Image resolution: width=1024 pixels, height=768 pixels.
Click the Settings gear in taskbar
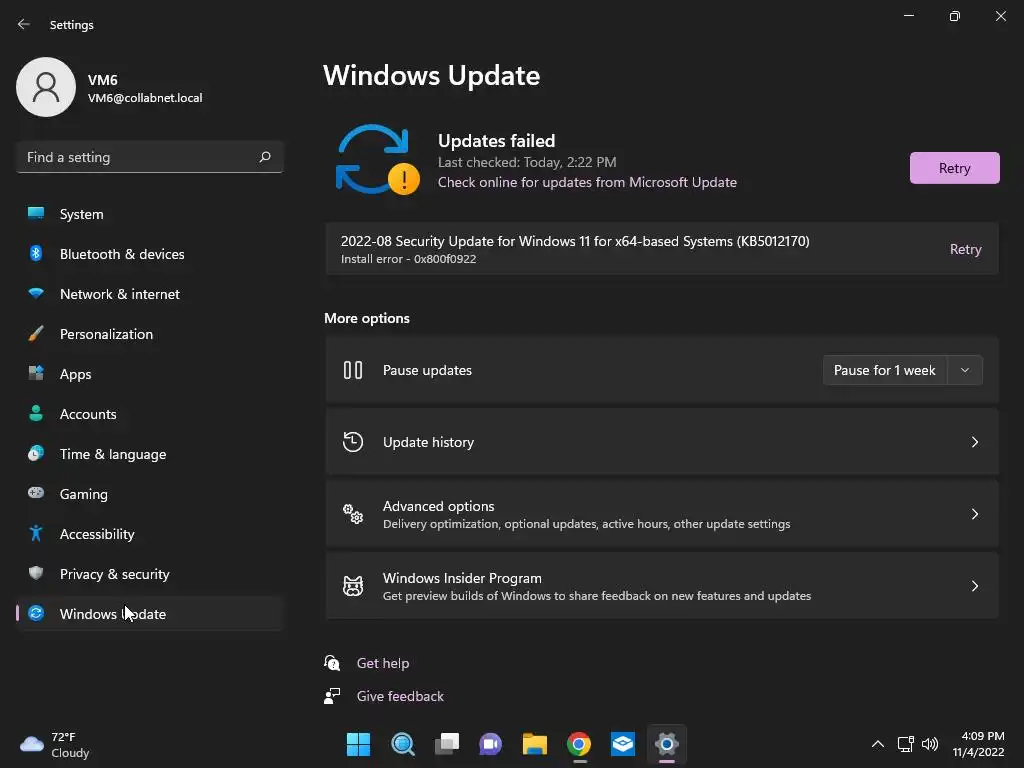(x=667, y=744)
